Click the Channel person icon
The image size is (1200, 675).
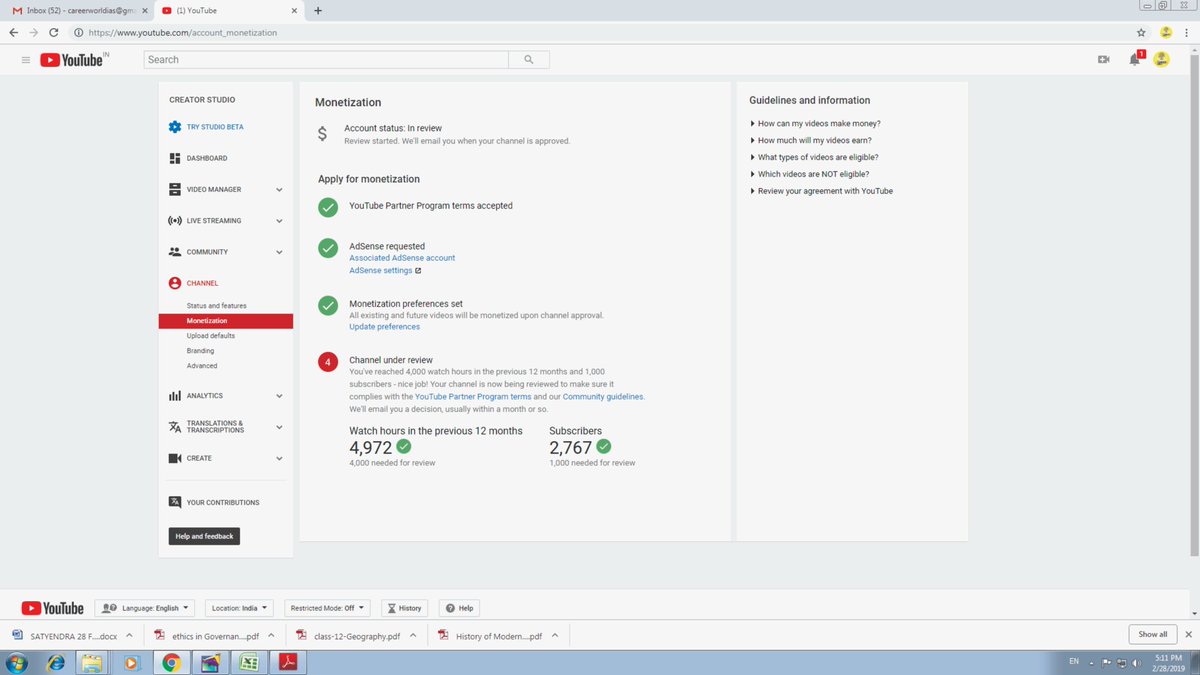click(x=175, y=283)
